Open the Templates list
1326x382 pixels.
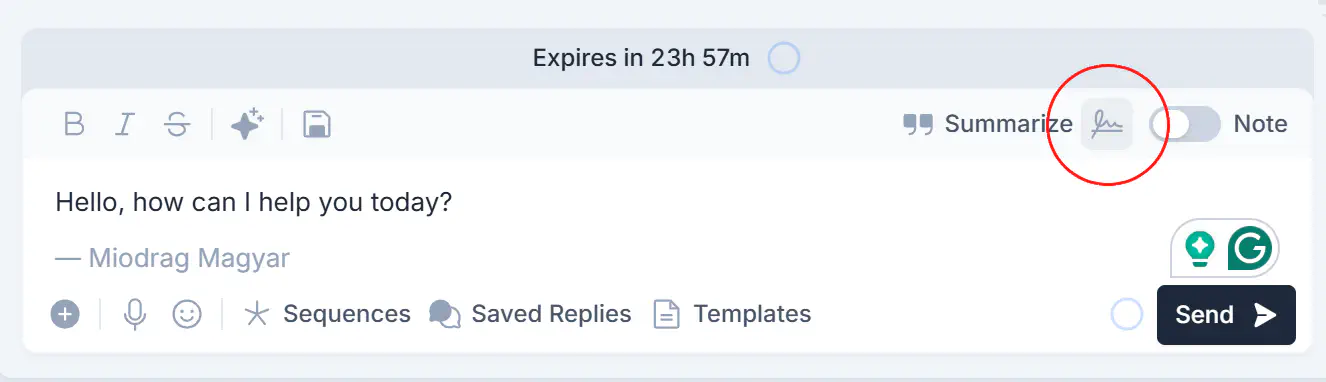pos(732,315)
